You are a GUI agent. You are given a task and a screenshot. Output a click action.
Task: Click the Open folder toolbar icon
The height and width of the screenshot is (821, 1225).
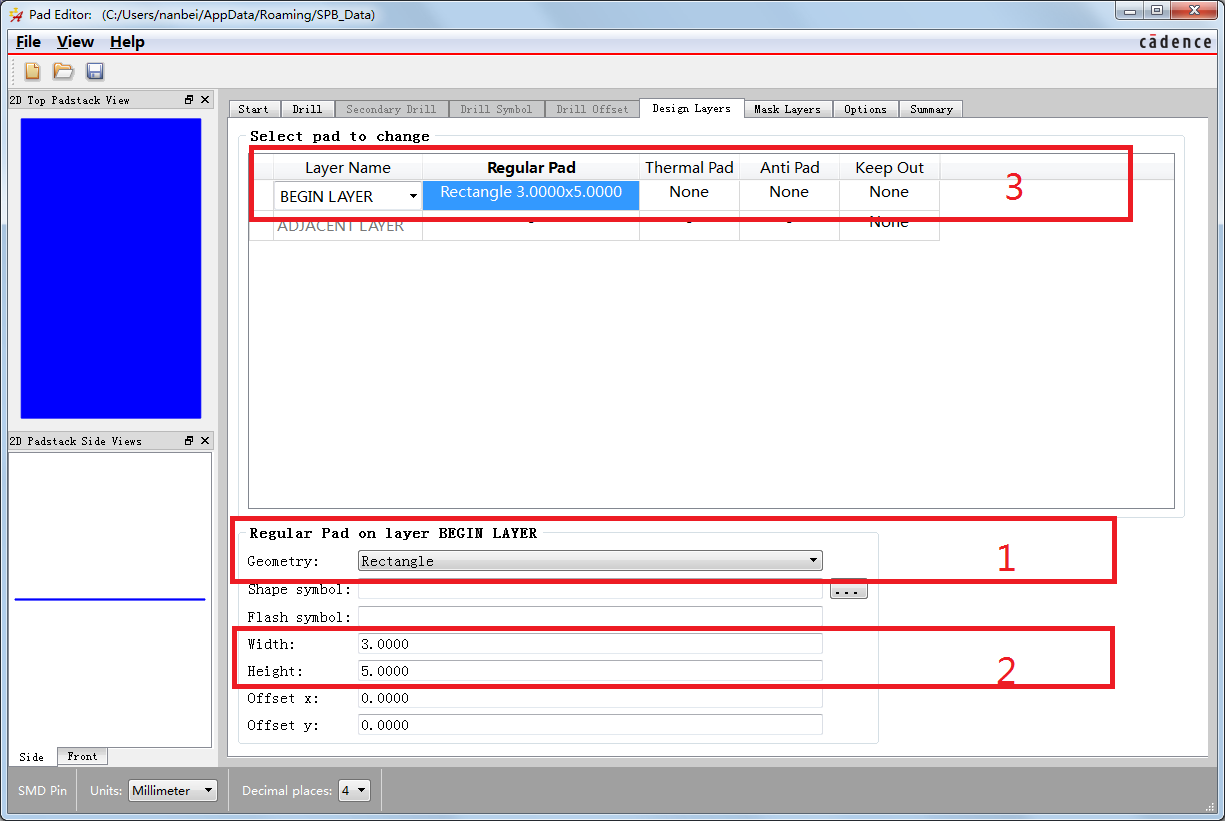63,71
